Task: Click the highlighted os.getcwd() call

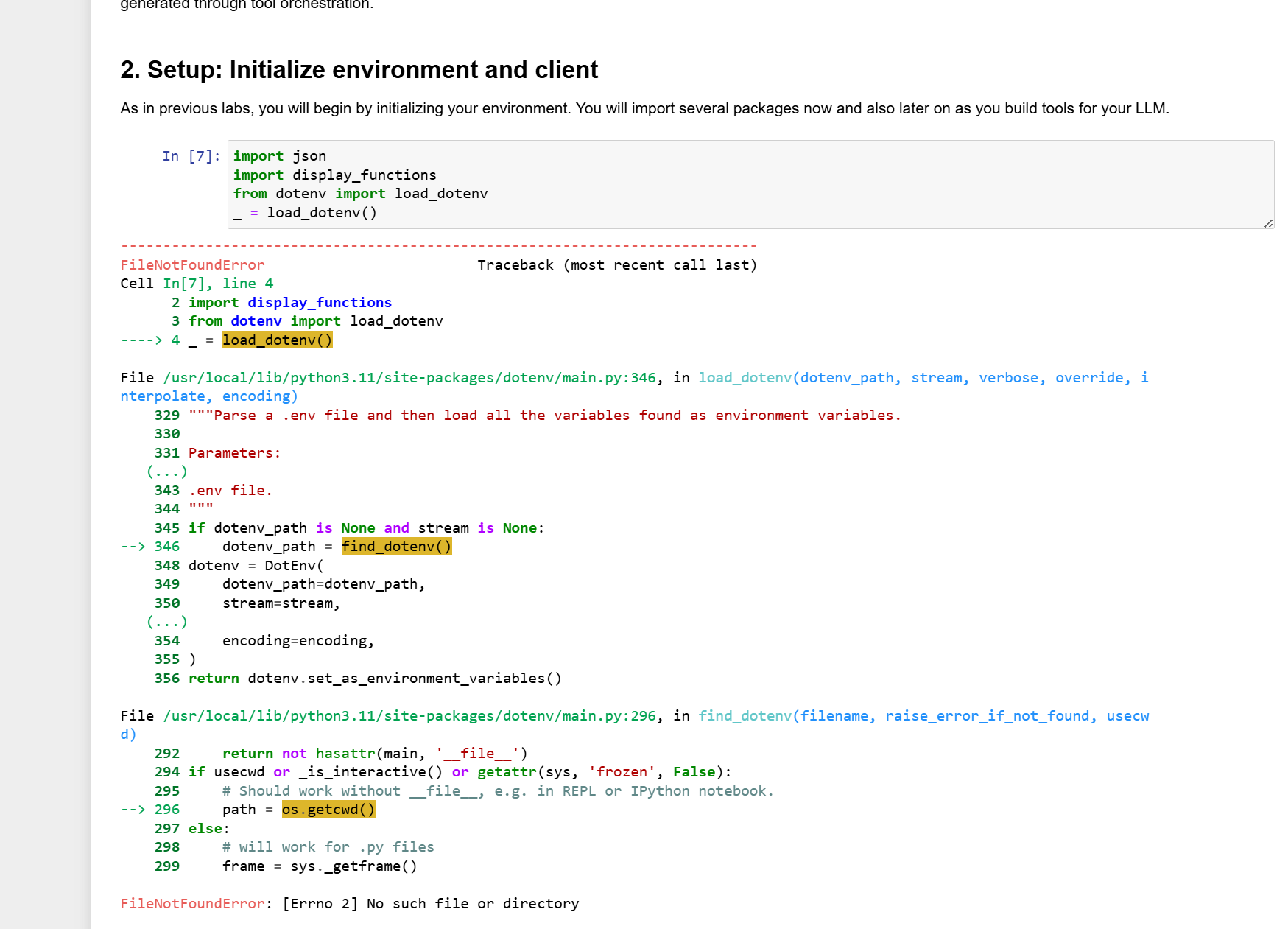Action: (328, 810)
